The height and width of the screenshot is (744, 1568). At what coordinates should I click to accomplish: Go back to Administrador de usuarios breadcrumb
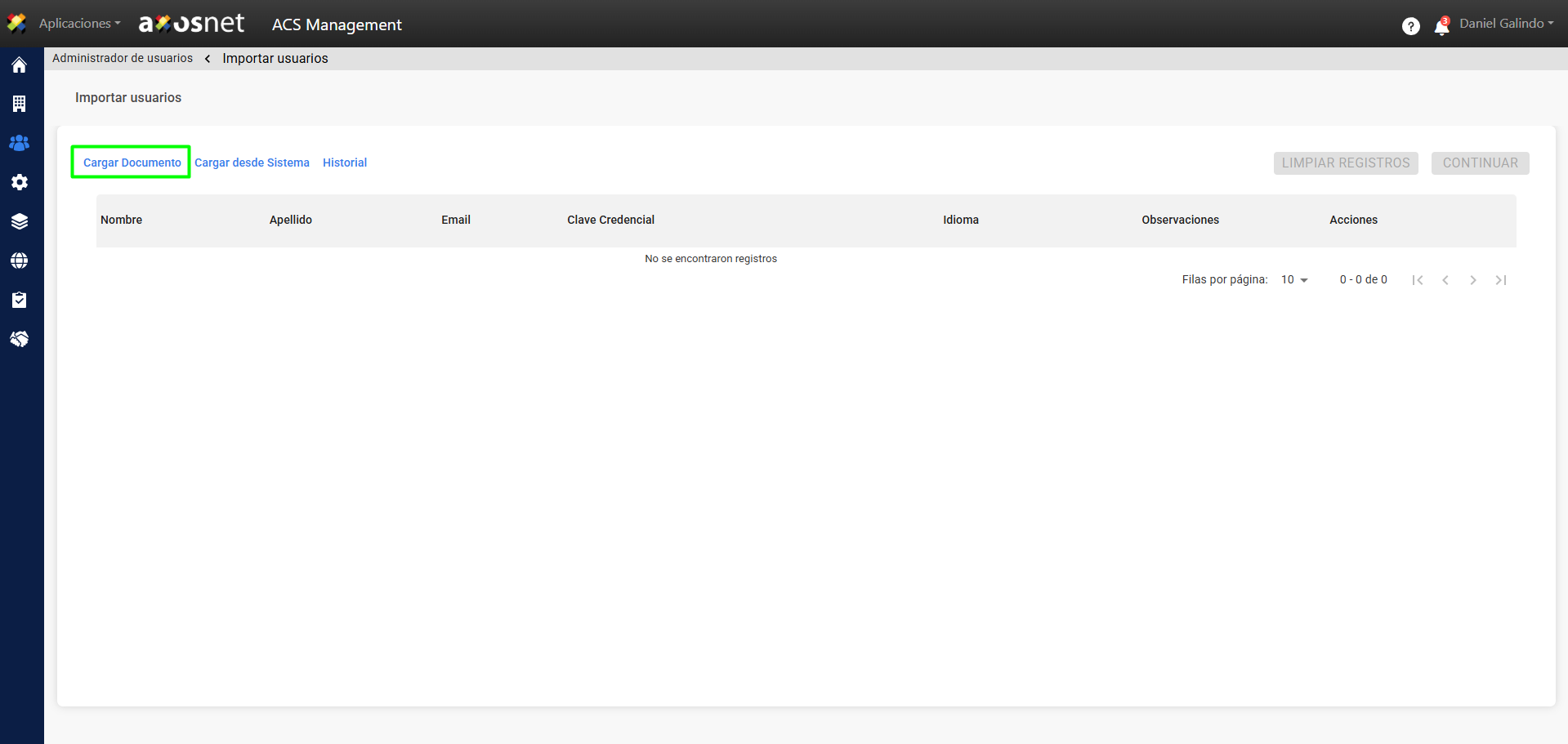pyautogui.click(x=123, y=58)
